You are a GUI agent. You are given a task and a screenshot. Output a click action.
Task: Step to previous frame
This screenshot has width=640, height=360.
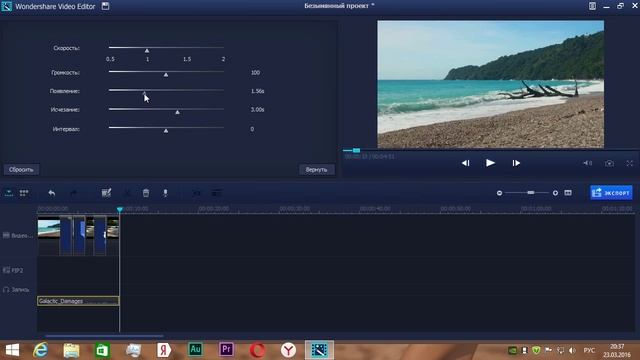465,163
